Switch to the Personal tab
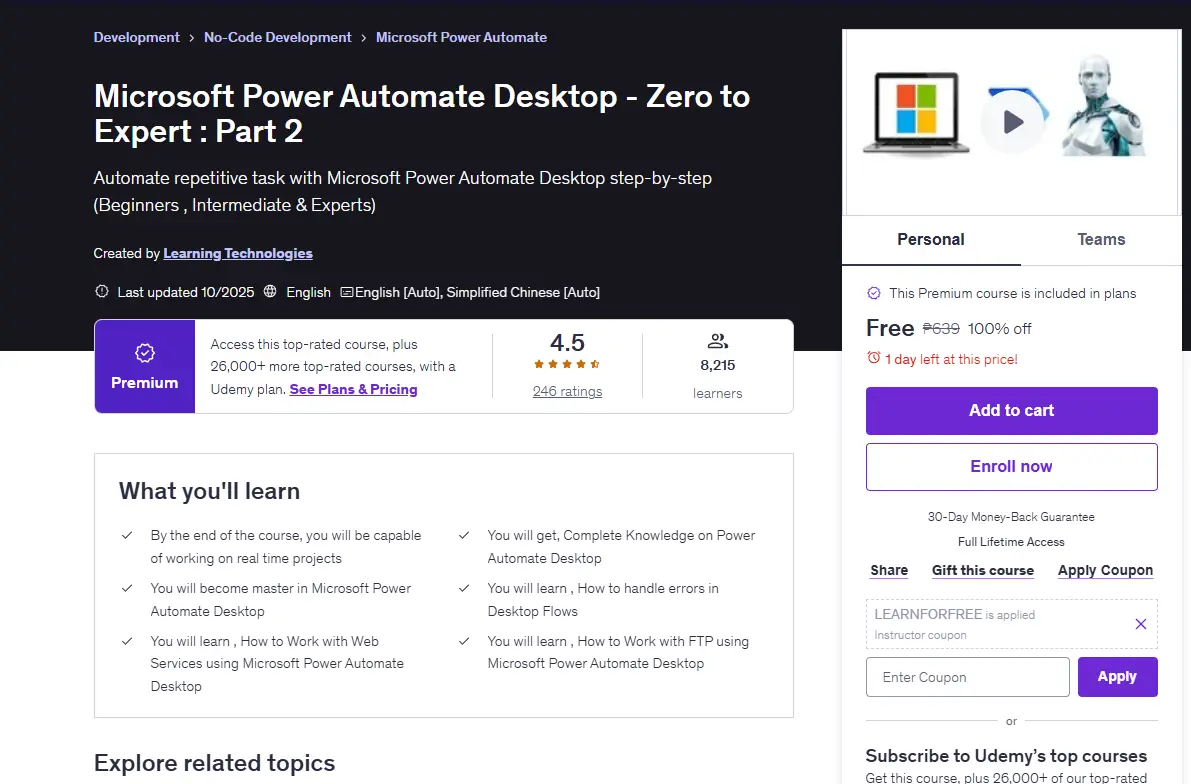This screenshot has height=784, width=1191. pos(931,240)
